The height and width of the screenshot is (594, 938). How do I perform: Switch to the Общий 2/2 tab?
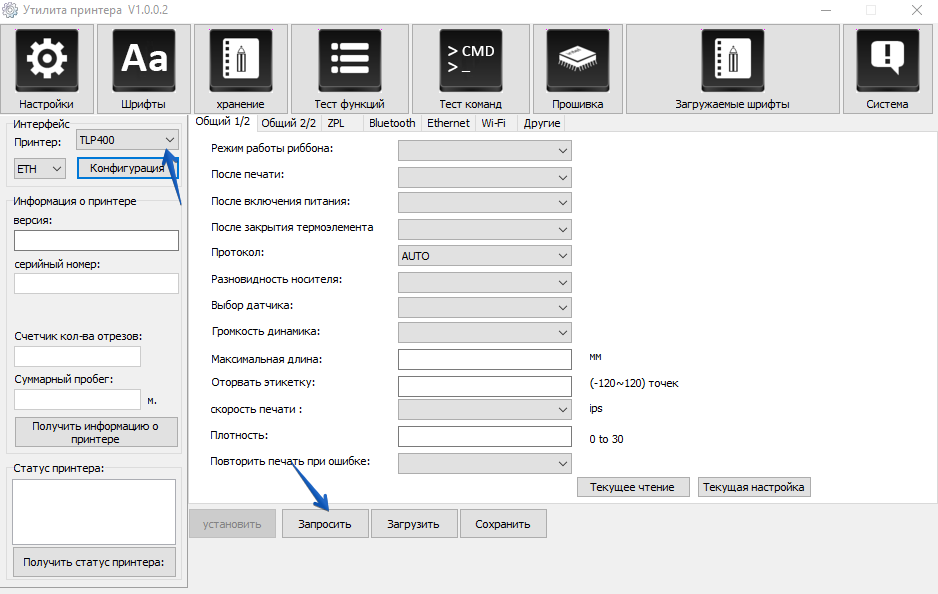(288, 123)
